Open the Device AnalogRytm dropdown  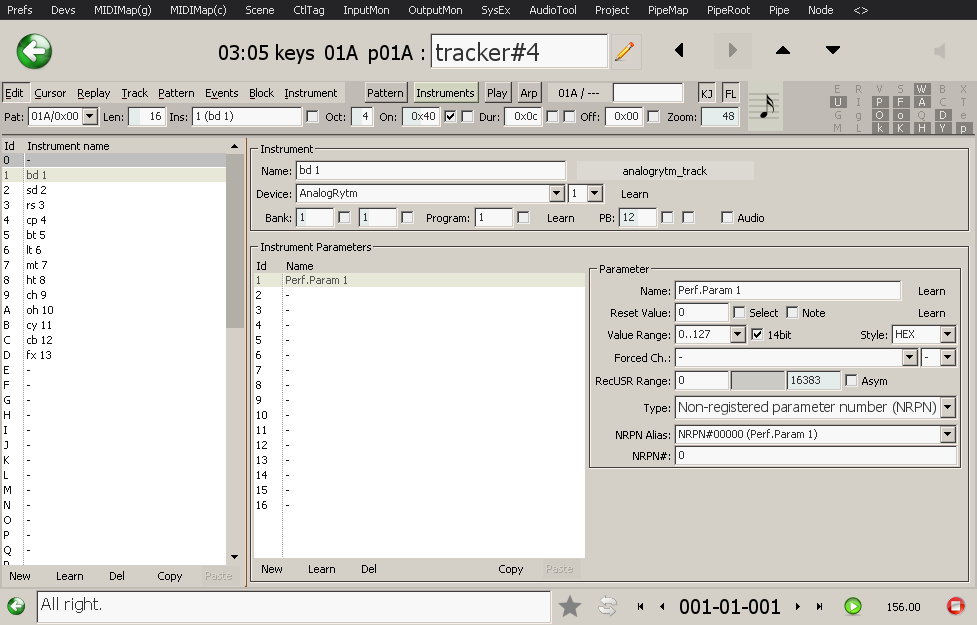557,194
